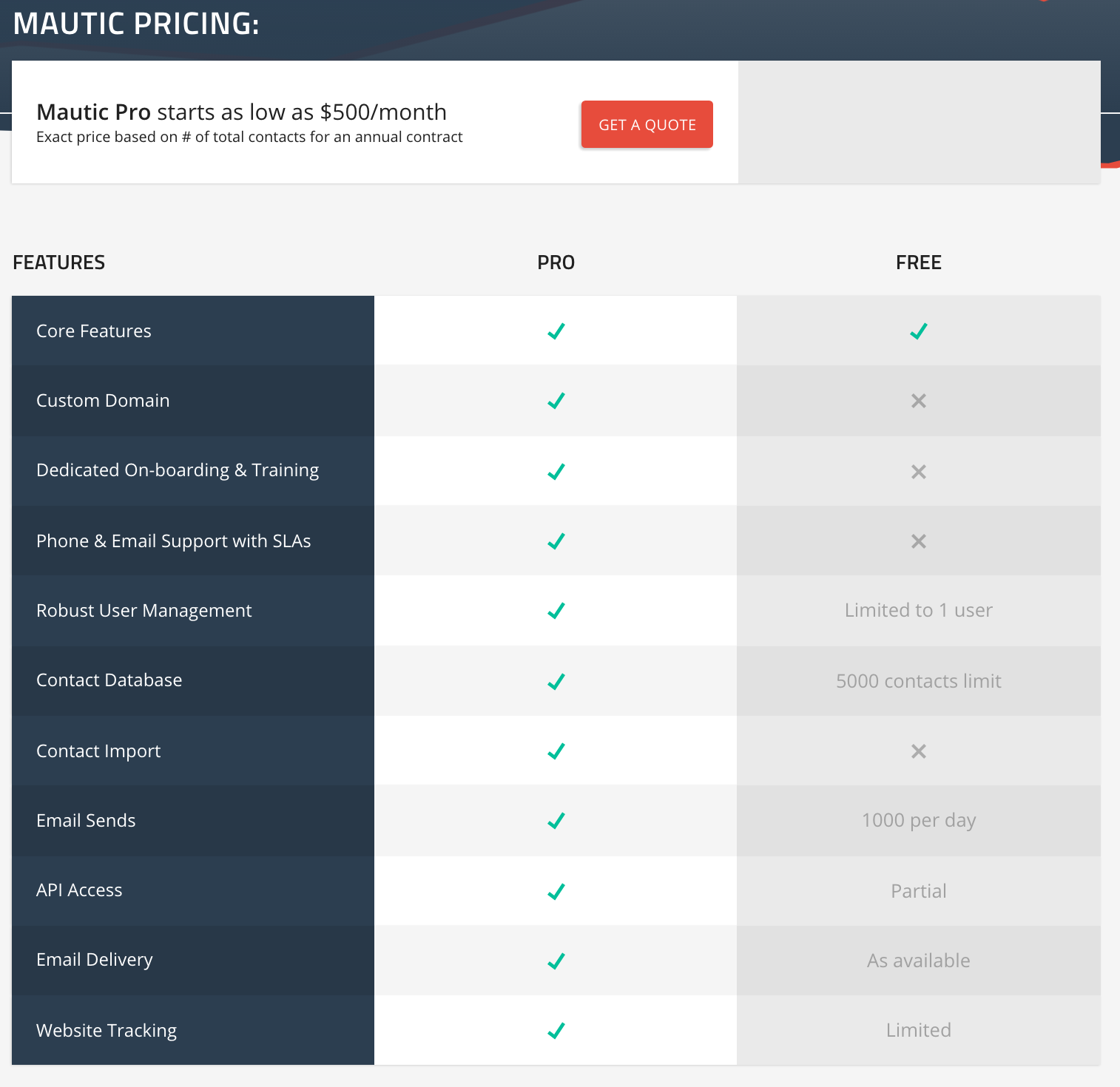This screenshot has height=1087, width=1120.
Task: Click Free X mark for Dedicated On-boarding & Training
Action: tap(919, 472)
